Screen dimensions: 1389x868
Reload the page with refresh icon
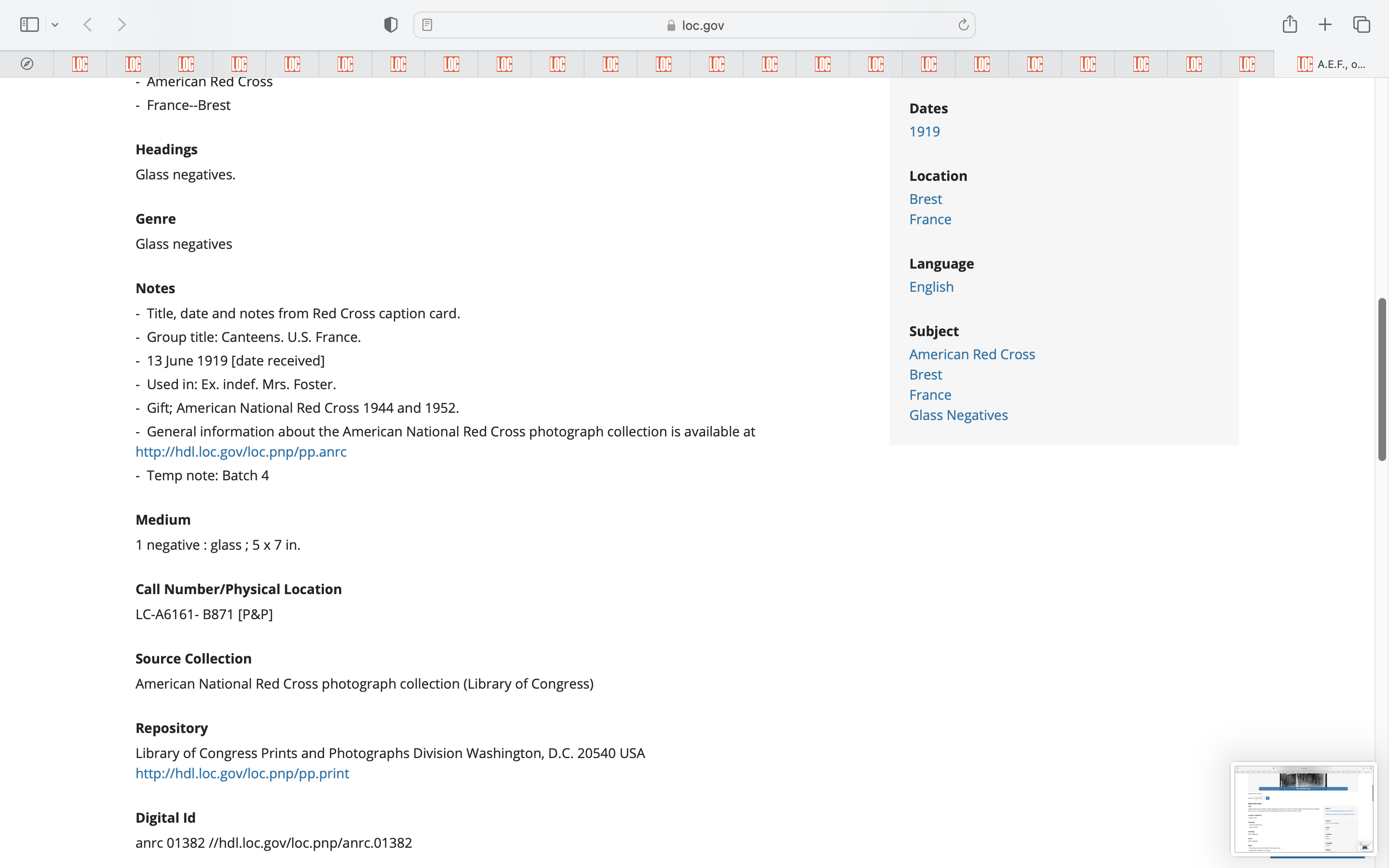963,25
